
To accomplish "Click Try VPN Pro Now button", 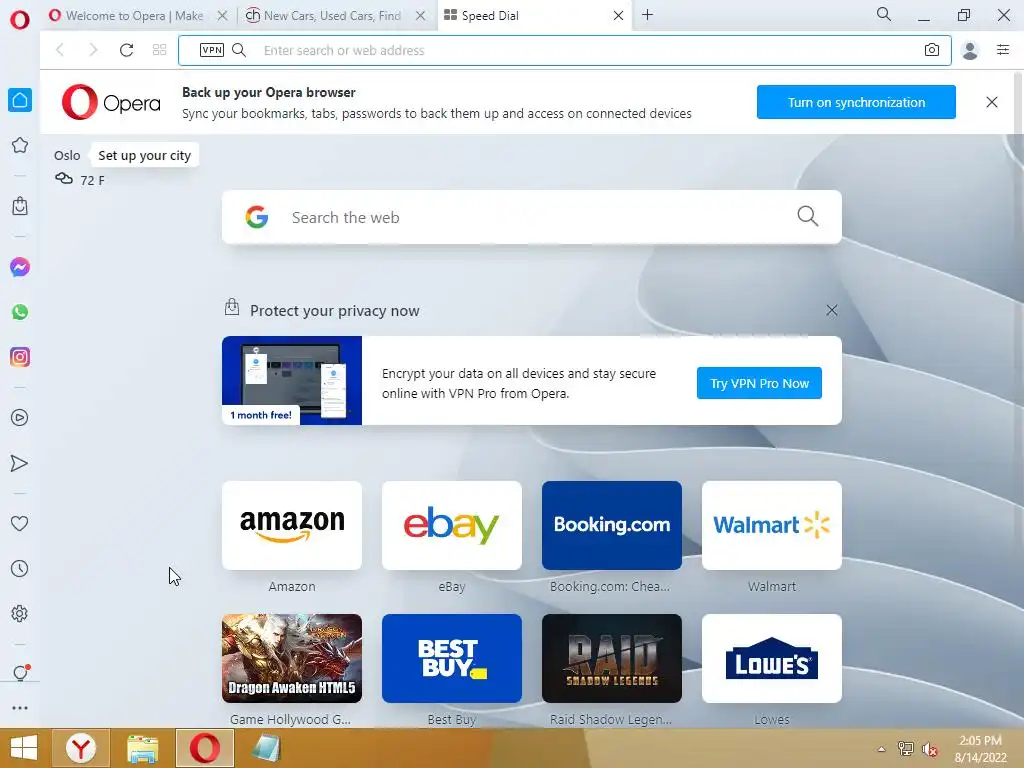I will 759,383.
